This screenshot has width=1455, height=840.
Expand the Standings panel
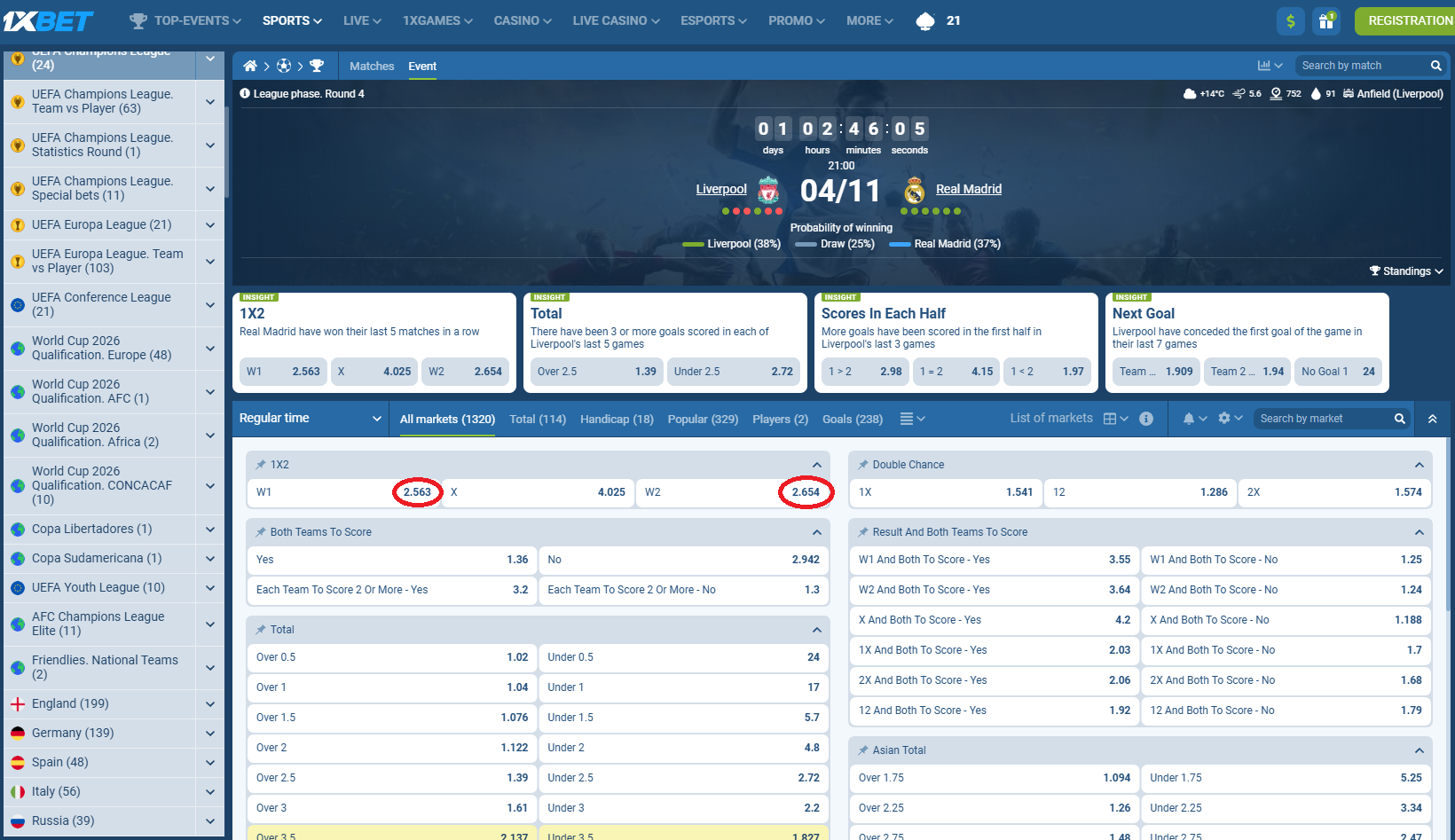click(x=1406, y=271)
